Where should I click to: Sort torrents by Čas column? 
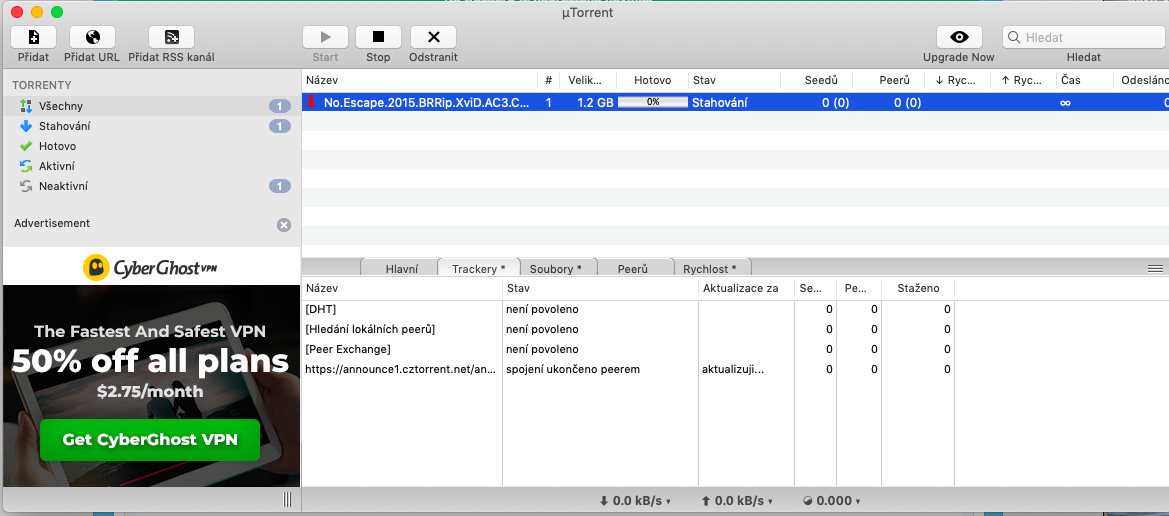[1085, 80]
